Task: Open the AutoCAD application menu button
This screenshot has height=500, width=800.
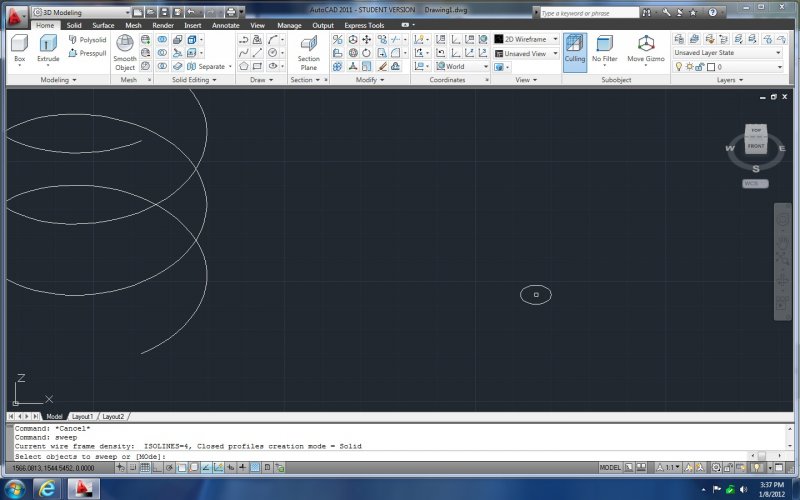Action: tap(15, 17)
